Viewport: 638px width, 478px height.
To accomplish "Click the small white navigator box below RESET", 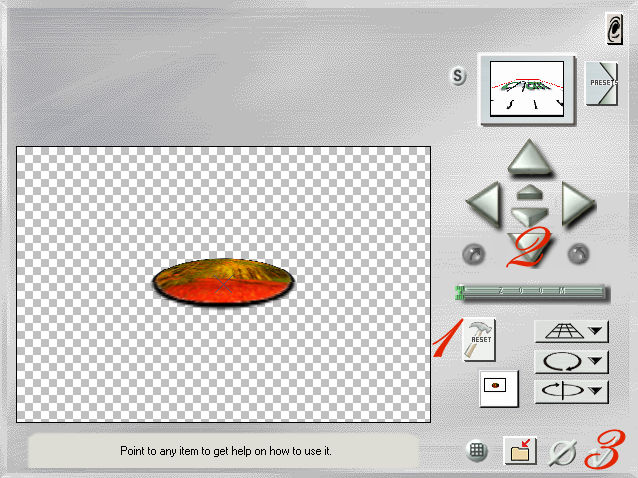I will click(499, 388).
